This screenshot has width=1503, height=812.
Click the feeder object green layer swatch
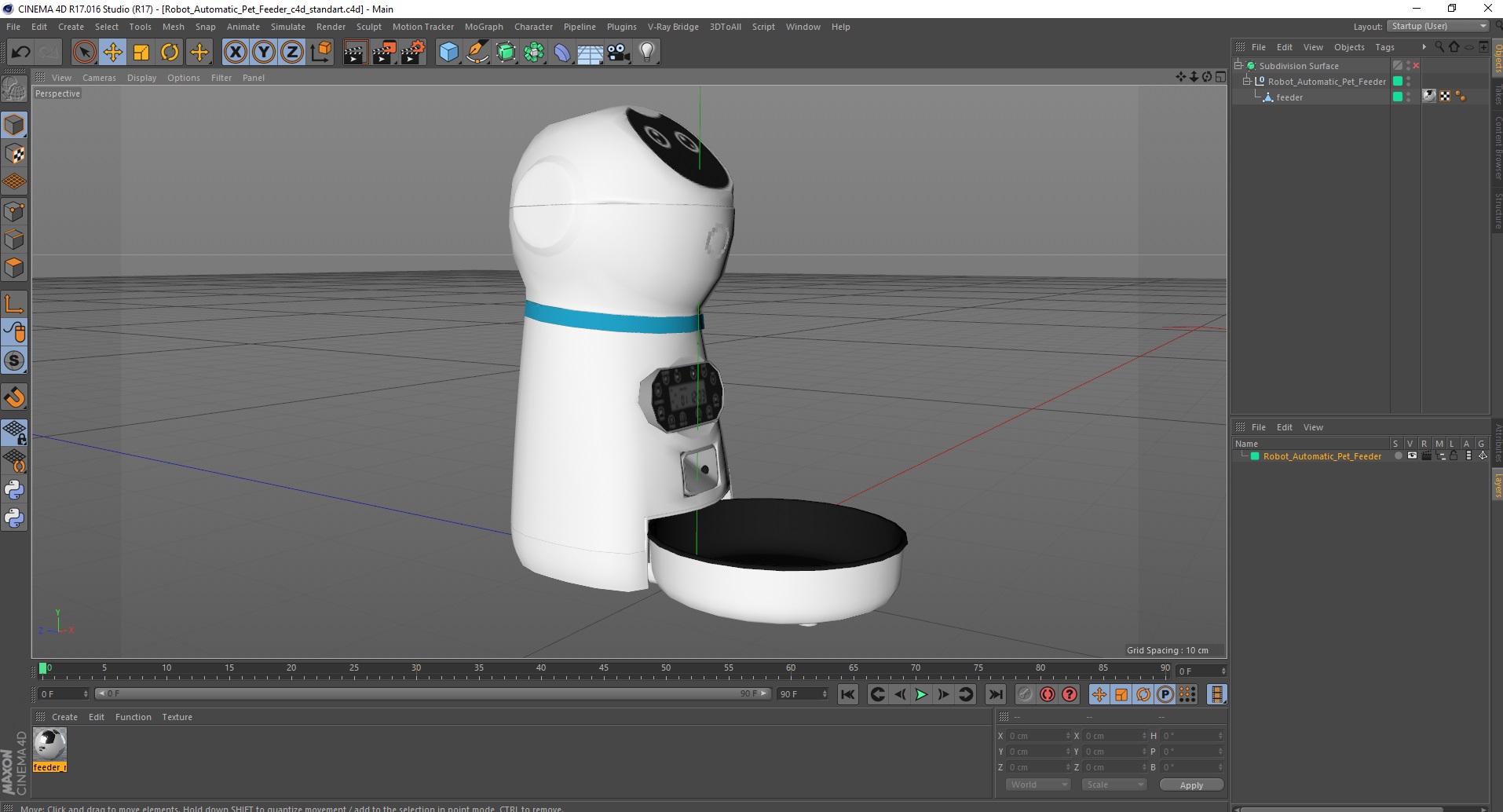coord(1398,97)
